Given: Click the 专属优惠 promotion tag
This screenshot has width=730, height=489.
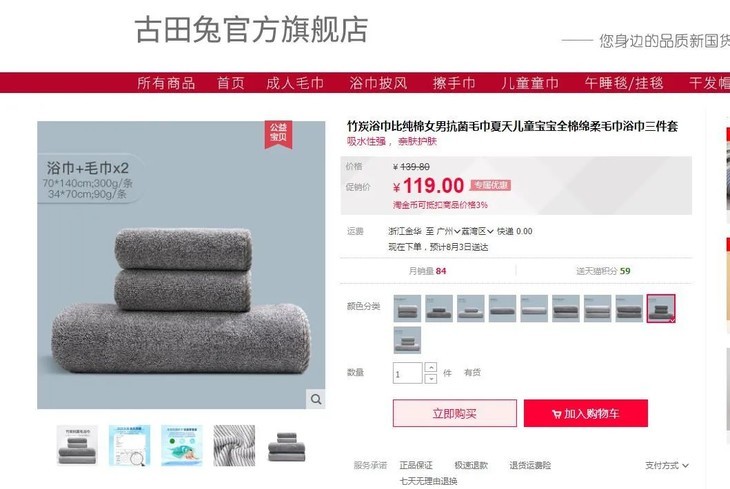Looking at the screenshot, I should coord(490,185).
